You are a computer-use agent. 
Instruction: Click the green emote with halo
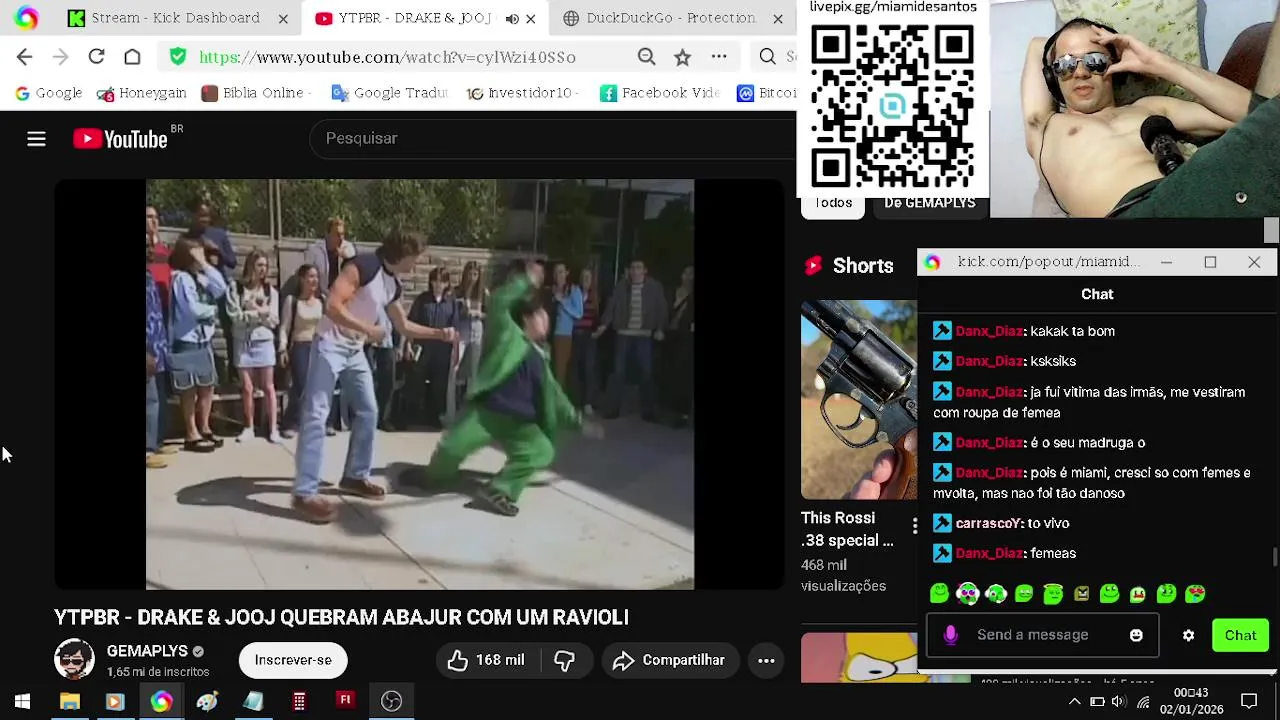(x=1053, y=594)
